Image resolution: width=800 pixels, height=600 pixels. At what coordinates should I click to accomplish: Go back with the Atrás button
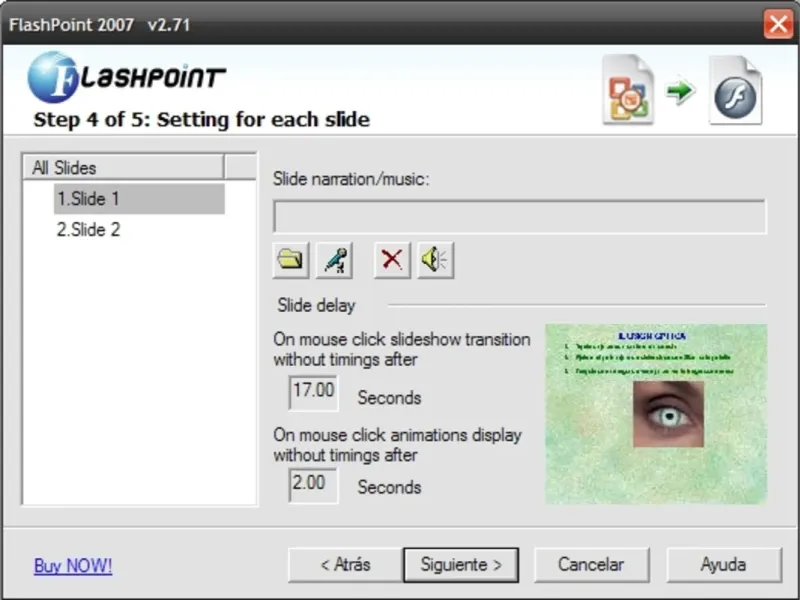point(345,565)
